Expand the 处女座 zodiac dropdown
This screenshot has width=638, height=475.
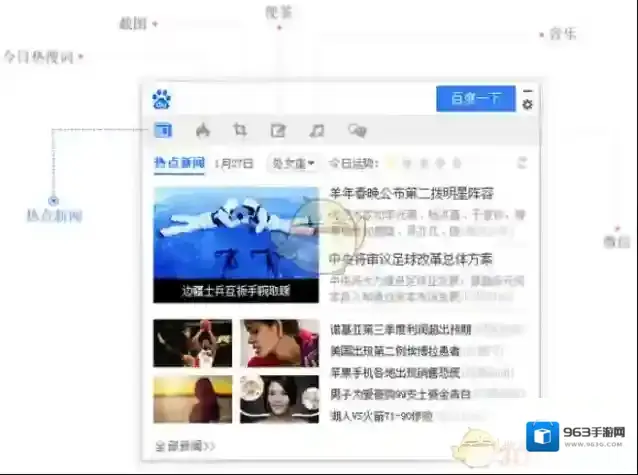click(293, 164)
